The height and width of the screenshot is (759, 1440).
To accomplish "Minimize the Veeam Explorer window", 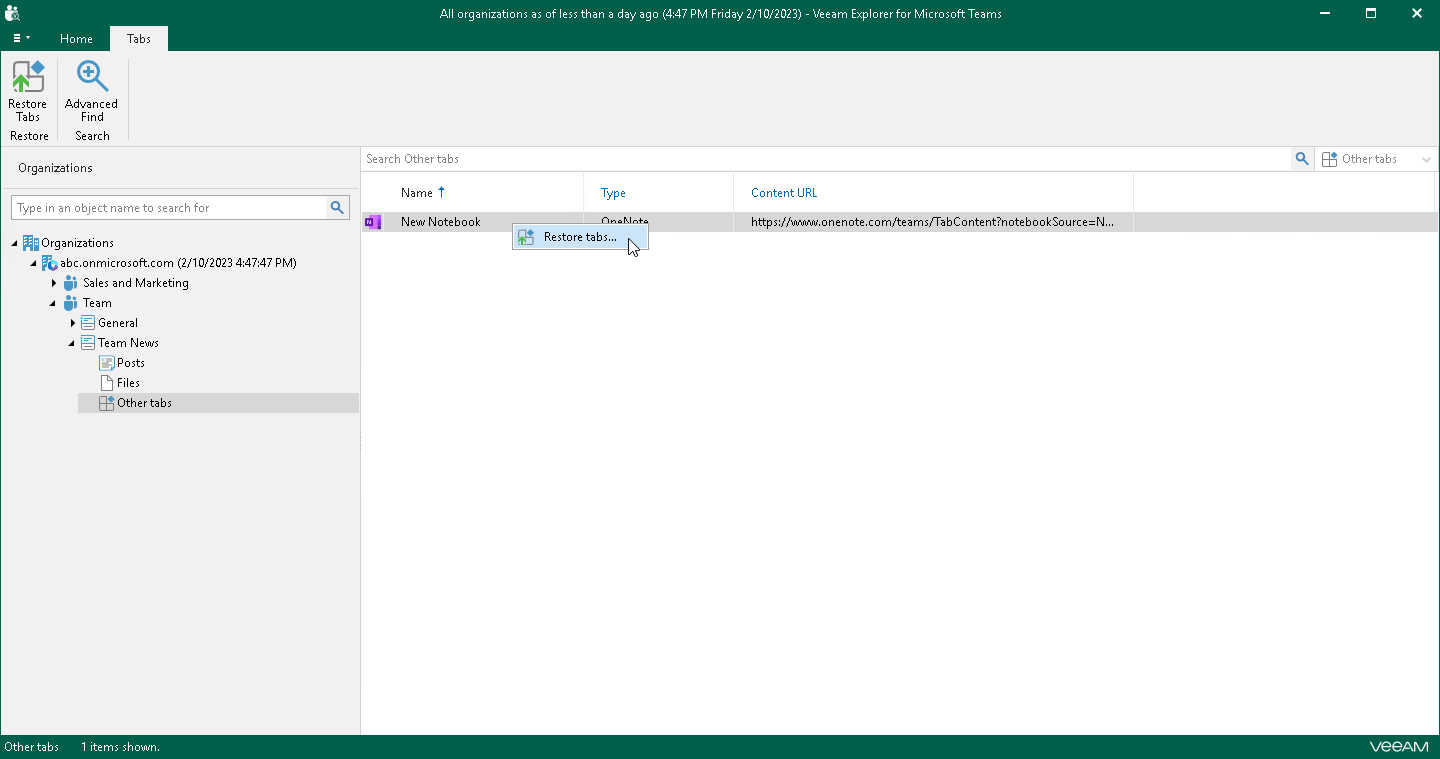I will pos(1325,13).
